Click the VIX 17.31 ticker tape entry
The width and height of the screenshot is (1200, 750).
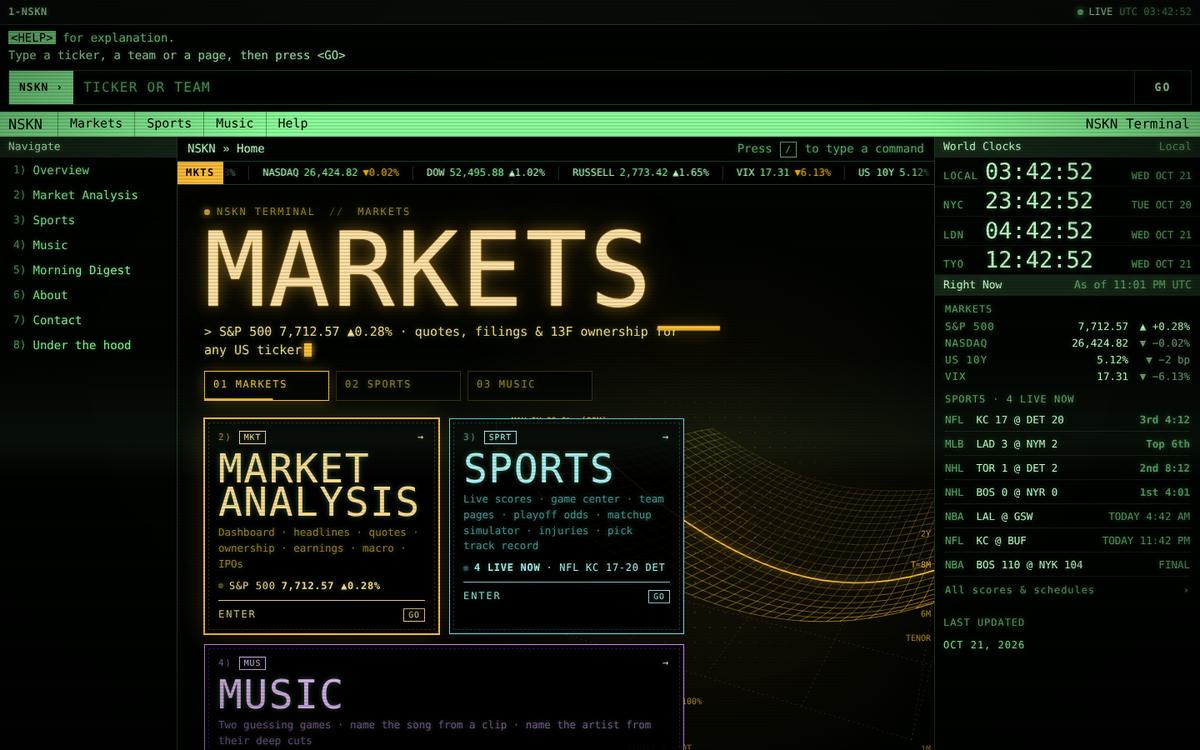click(x=783, y=173)
